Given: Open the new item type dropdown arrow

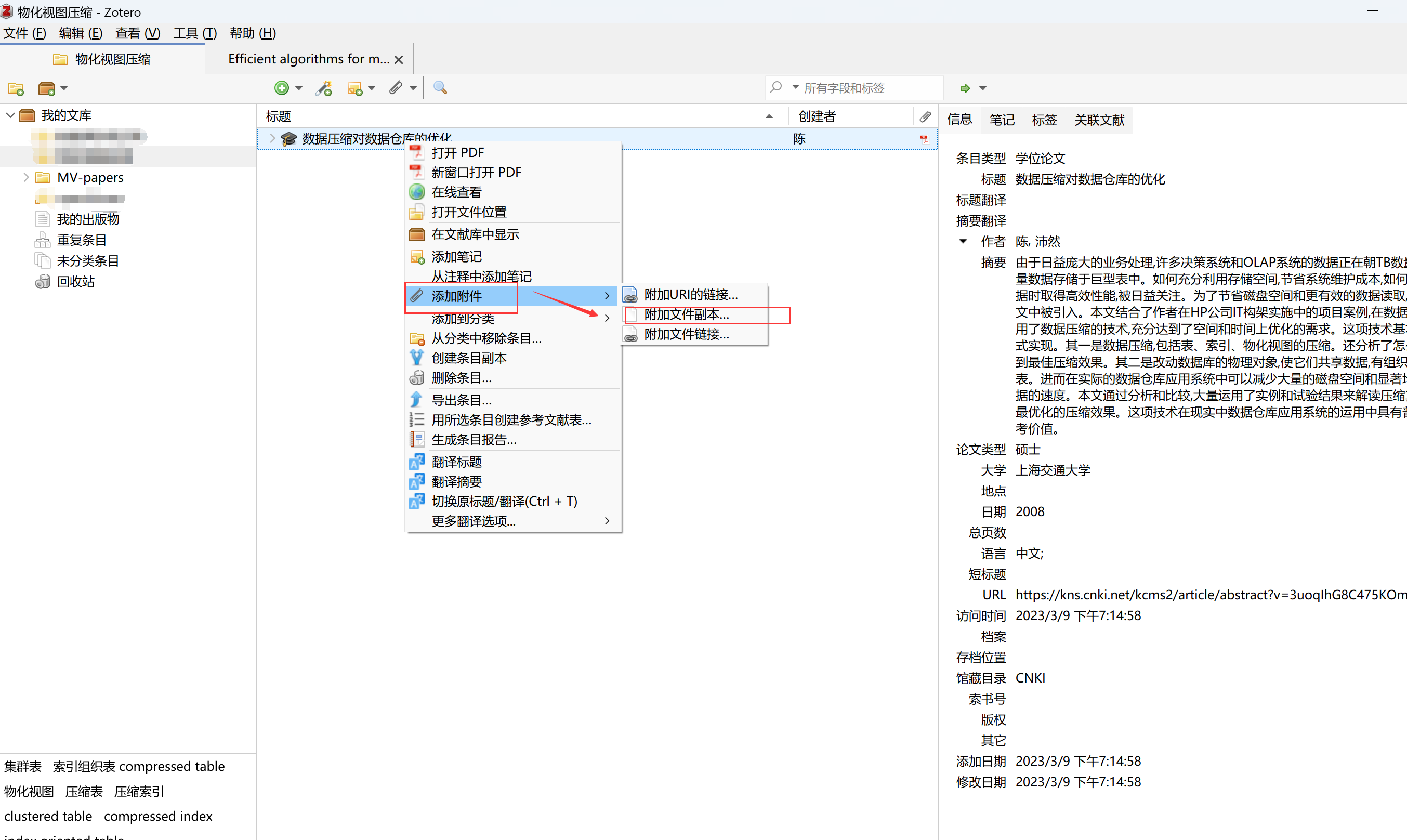Looking at the screenshot, I should click(299, 88).
